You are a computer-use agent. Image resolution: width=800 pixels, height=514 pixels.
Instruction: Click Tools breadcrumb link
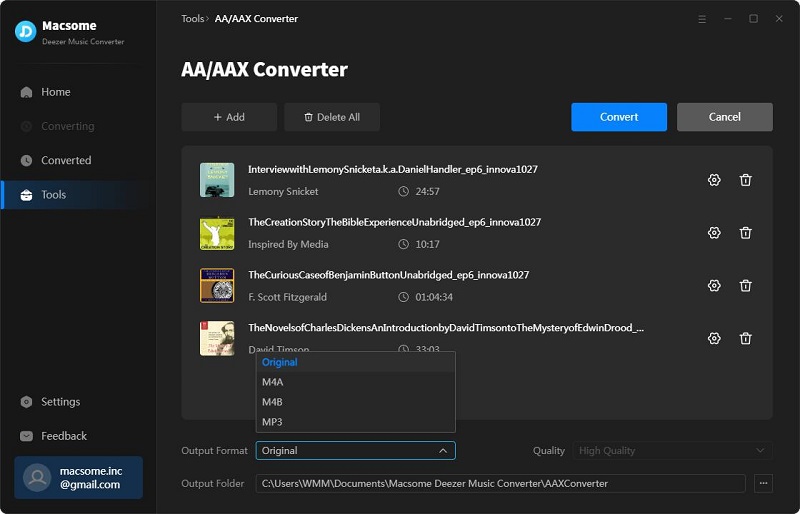pos(192,19)
